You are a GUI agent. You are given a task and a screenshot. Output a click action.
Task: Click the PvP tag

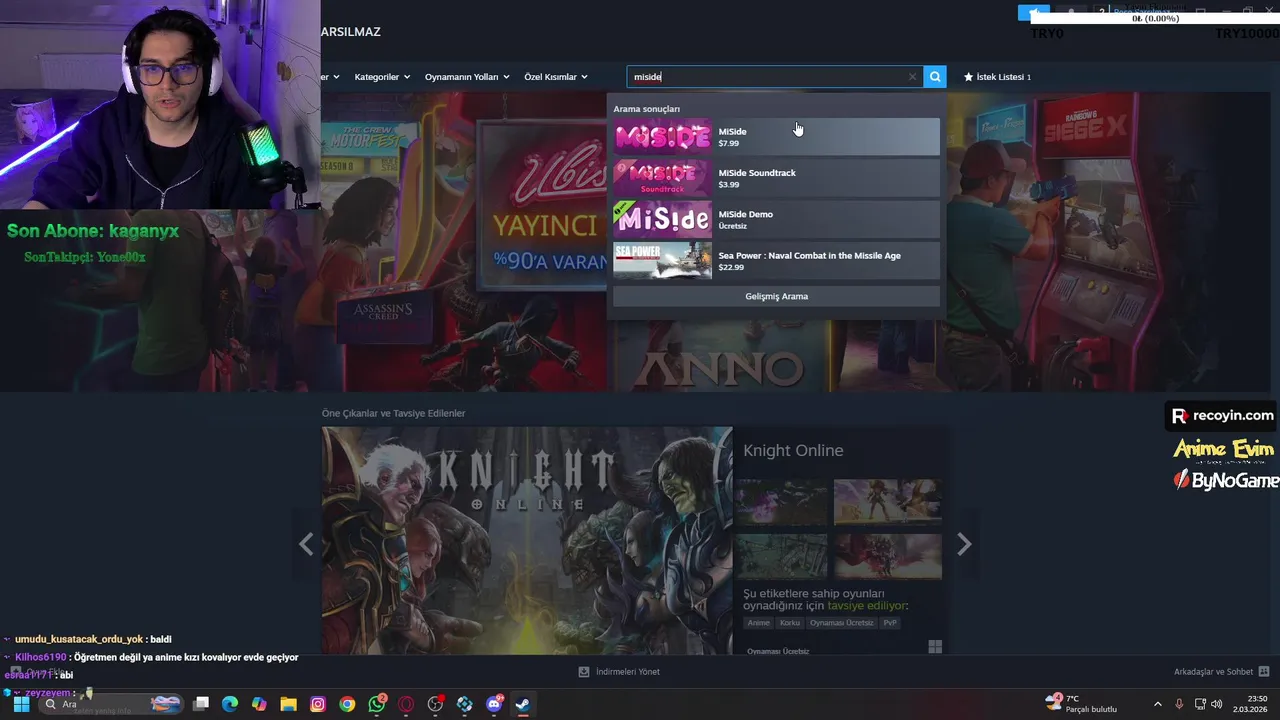(x=890, y=623)
